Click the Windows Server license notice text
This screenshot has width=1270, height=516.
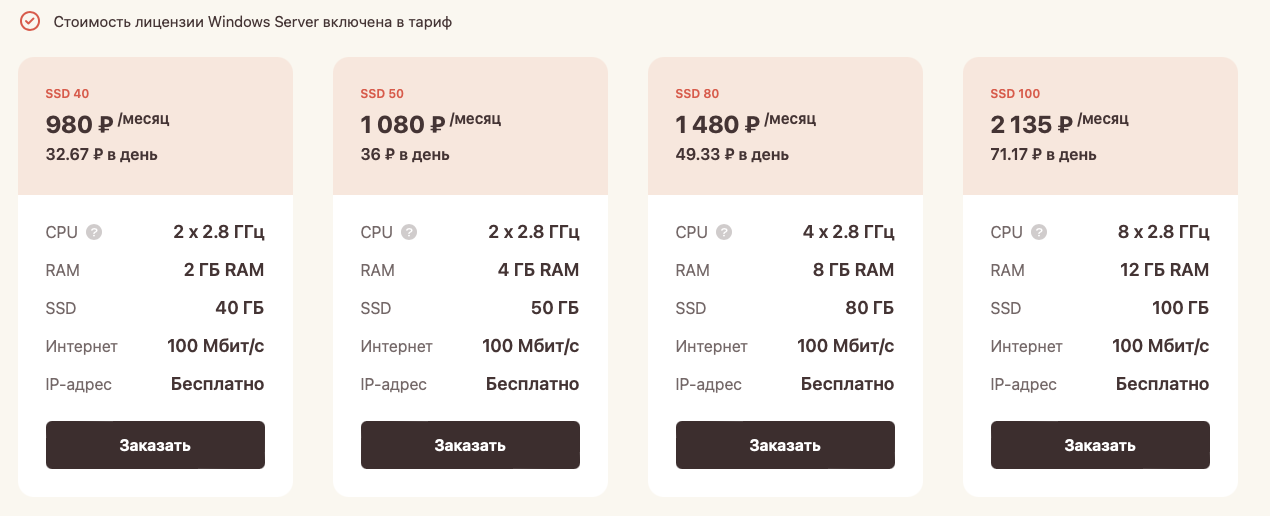coord(253,21)
